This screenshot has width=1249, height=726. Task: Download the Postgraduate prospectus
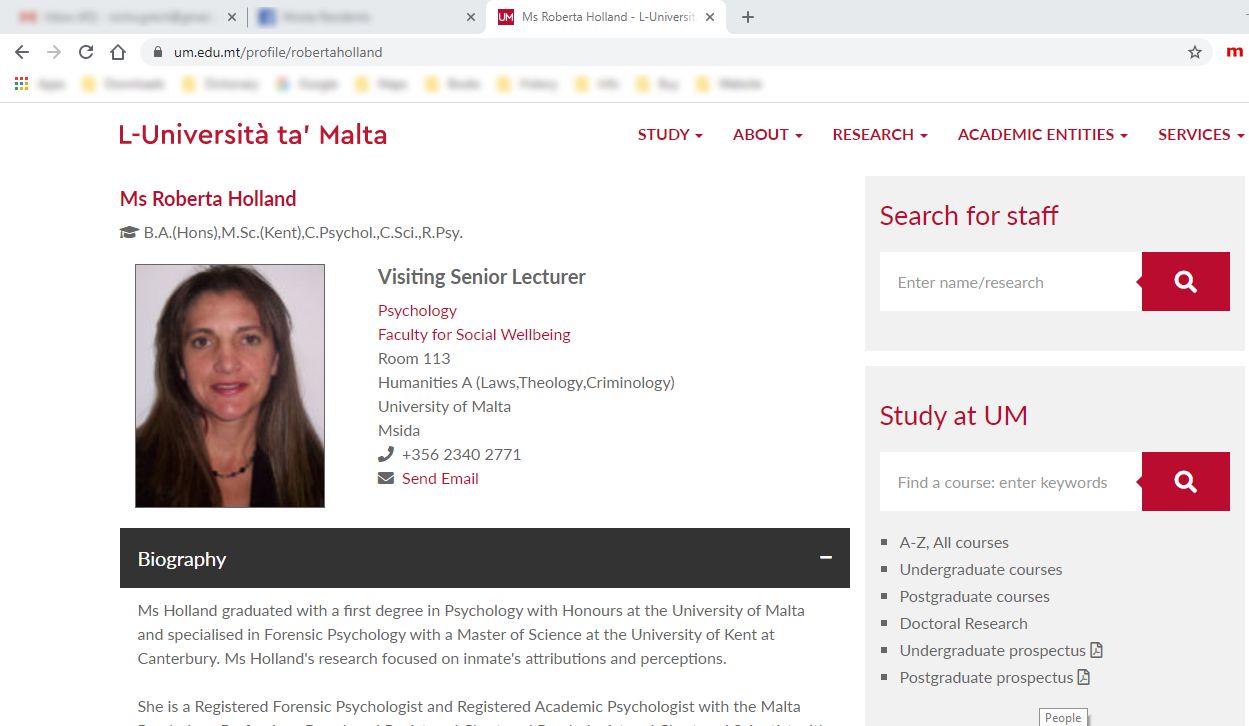[995, 677]
